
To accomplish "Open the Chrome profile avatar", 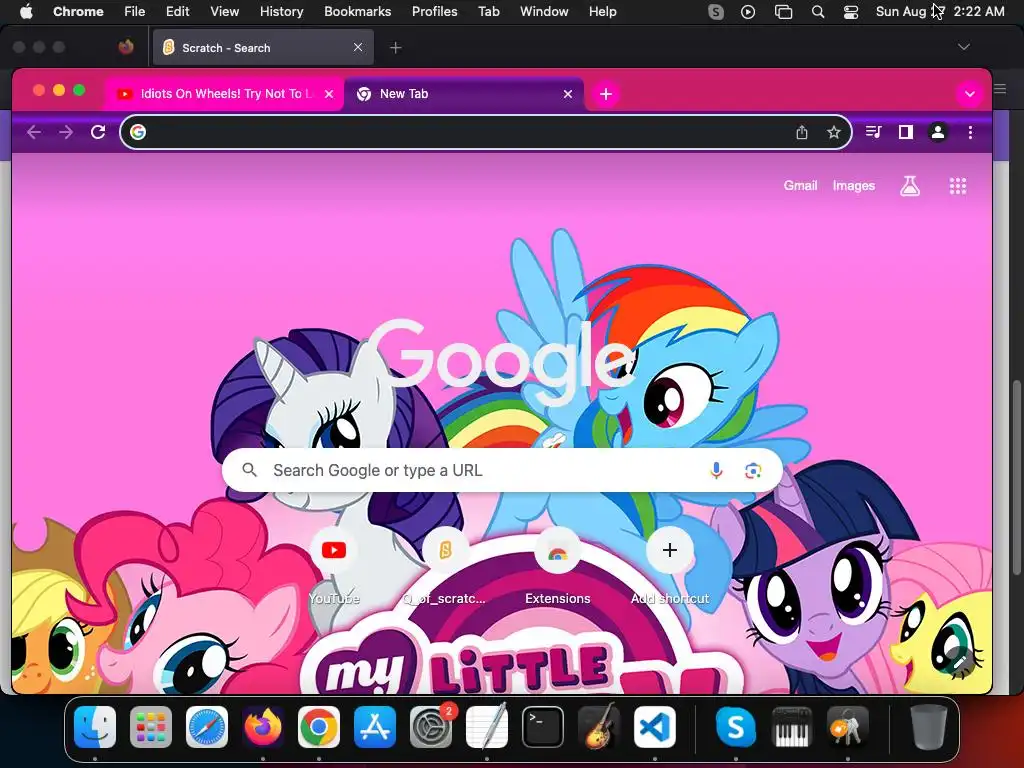I will coord(938,133).
